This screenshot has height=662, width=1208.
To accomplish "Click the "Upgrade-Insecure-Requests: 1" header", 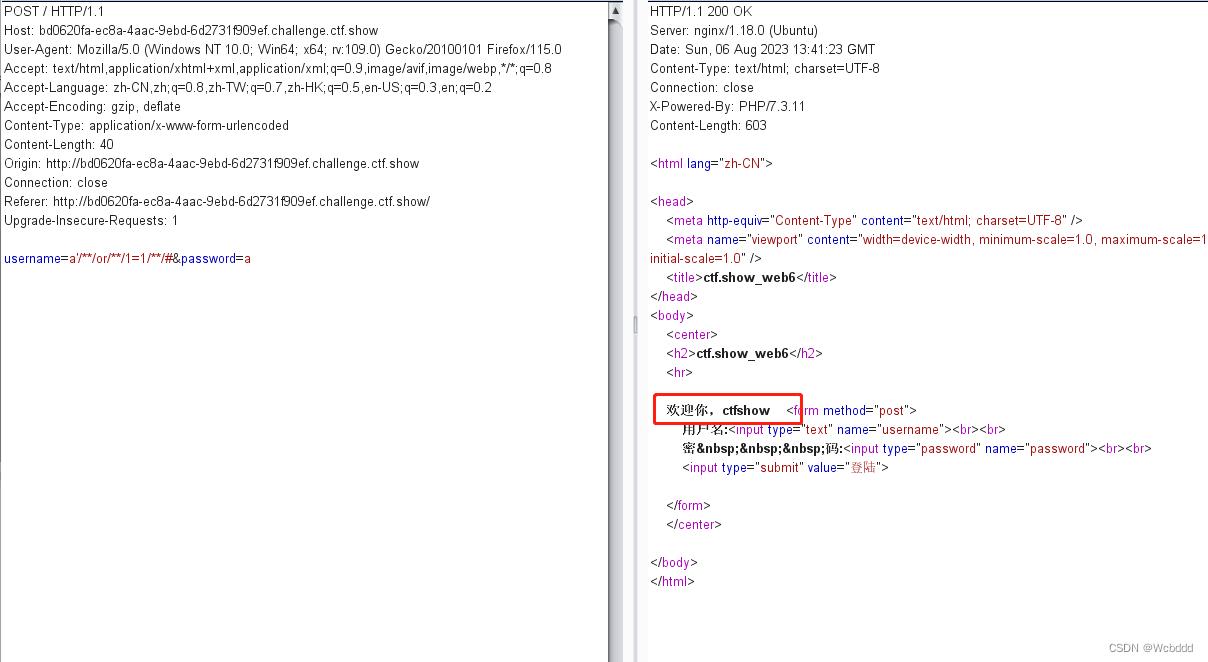I will [91, 220].
